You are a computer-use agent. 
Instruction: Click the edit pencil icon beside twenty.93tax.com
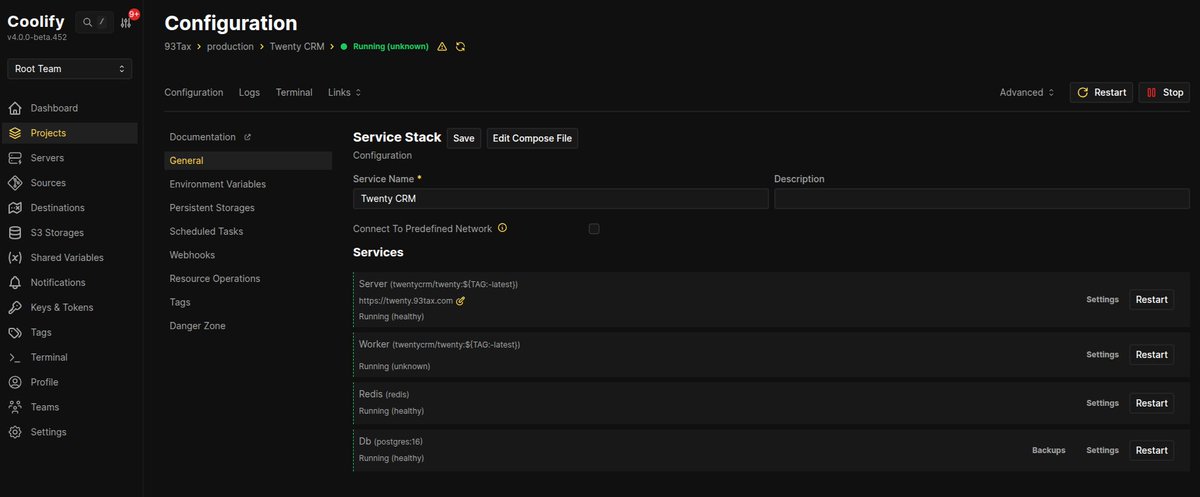[x=461, y=300]
